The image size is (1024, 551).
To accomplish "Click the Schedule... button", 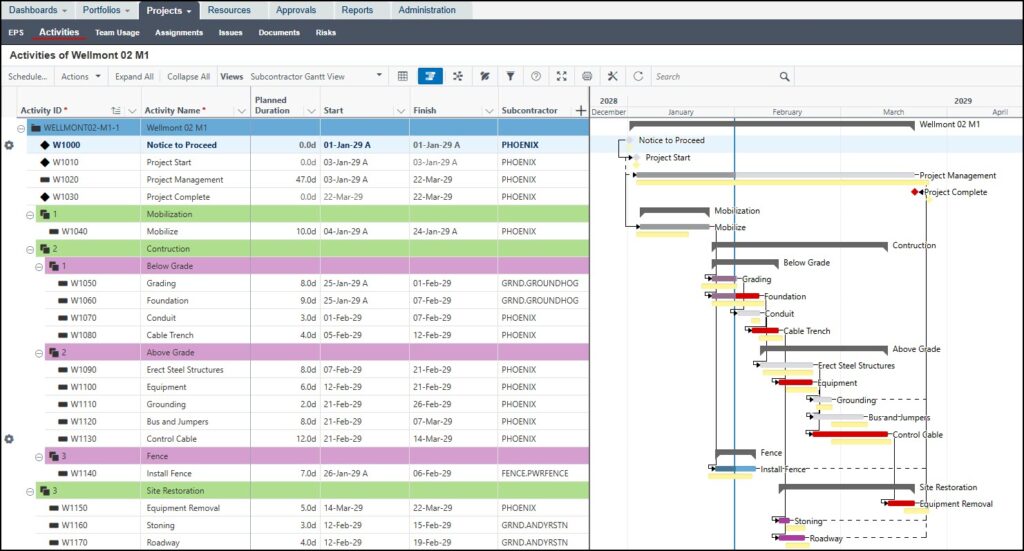I will 27,76.
